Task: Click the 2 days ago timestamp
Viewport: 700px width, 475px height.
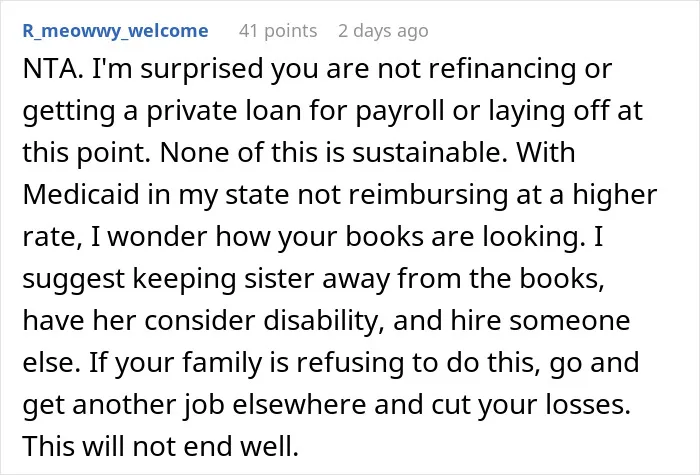Action: tap(383, 31)
